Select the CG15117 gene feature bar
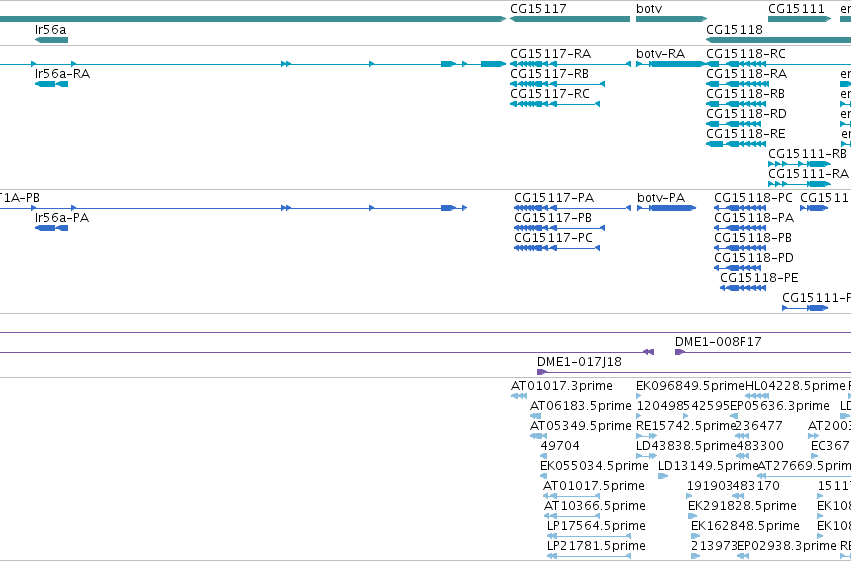The width and height of the screenshot is (851, 561). pyautogui.click(x=570, y=19)
